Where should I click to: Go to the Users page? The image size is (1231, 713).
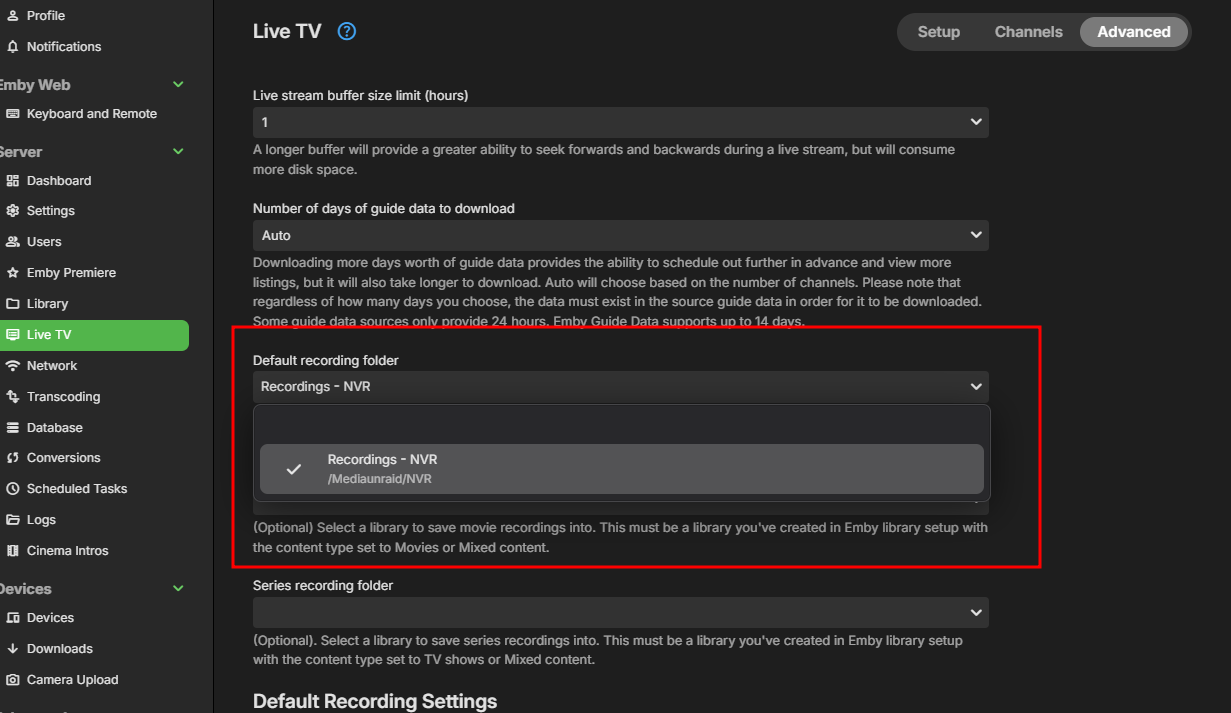(x=44, y=242)
